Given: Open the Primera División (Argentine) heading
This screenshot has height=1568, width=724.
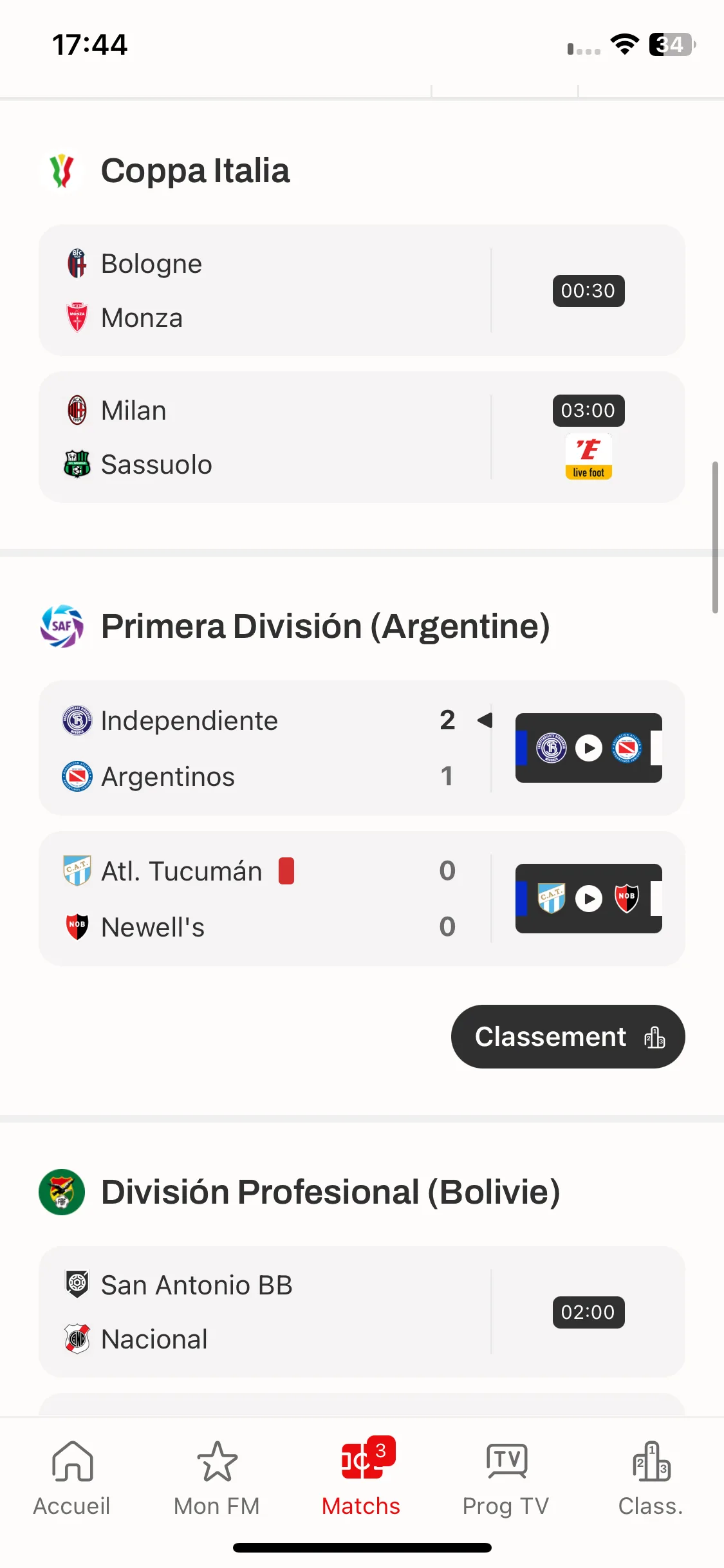Looking at the screenshot, I should pos(326,626).
